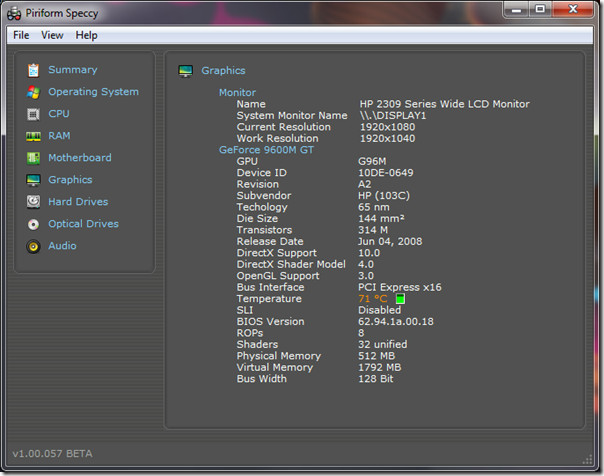The image size is (604, 476).
Task: Close the Speccy window
Action: 572,9
